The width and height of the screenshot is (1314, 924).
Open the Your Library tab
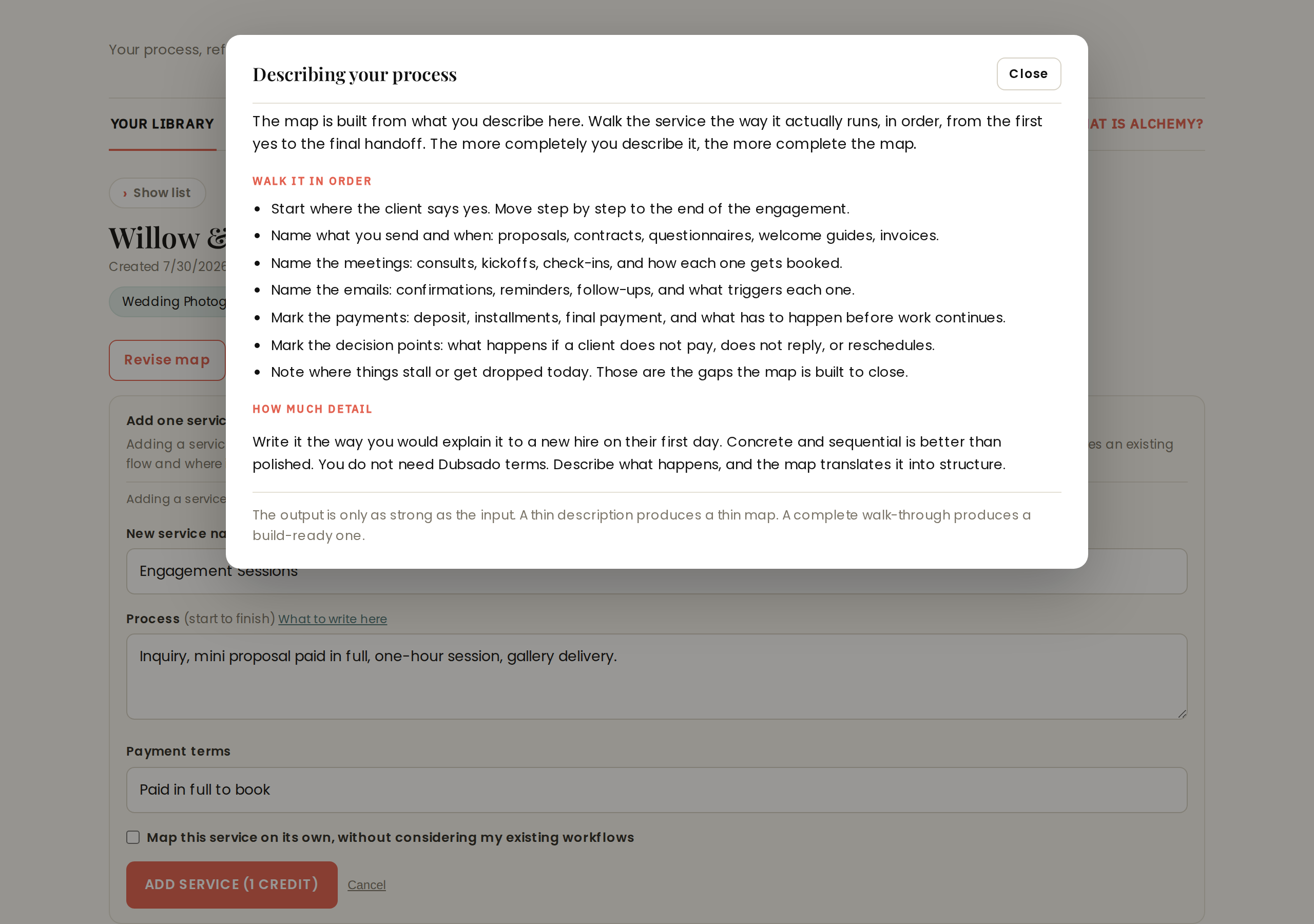point(163,124)
